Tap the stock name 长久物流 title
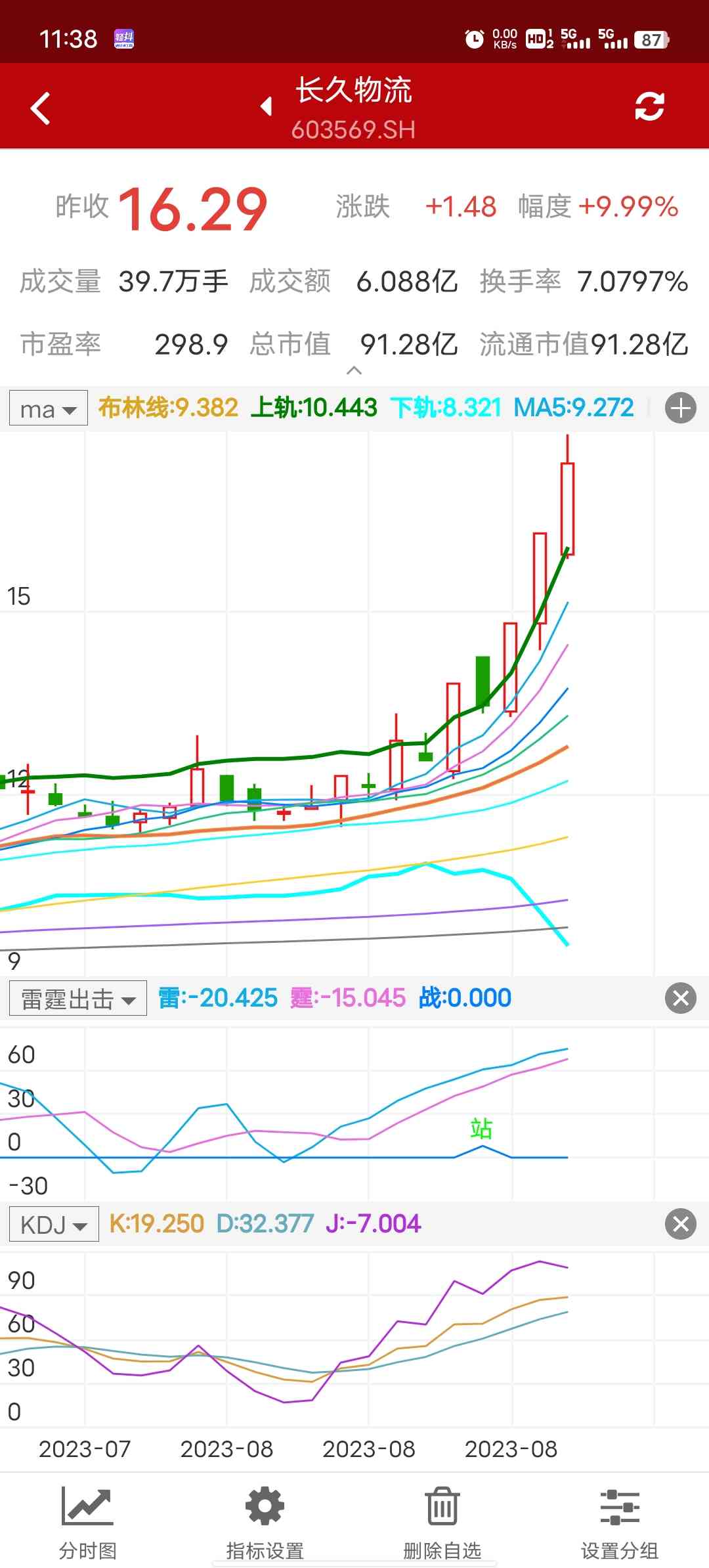This screenshot has width=709, height=1568. pyautogui.click(x=353, y=91)
